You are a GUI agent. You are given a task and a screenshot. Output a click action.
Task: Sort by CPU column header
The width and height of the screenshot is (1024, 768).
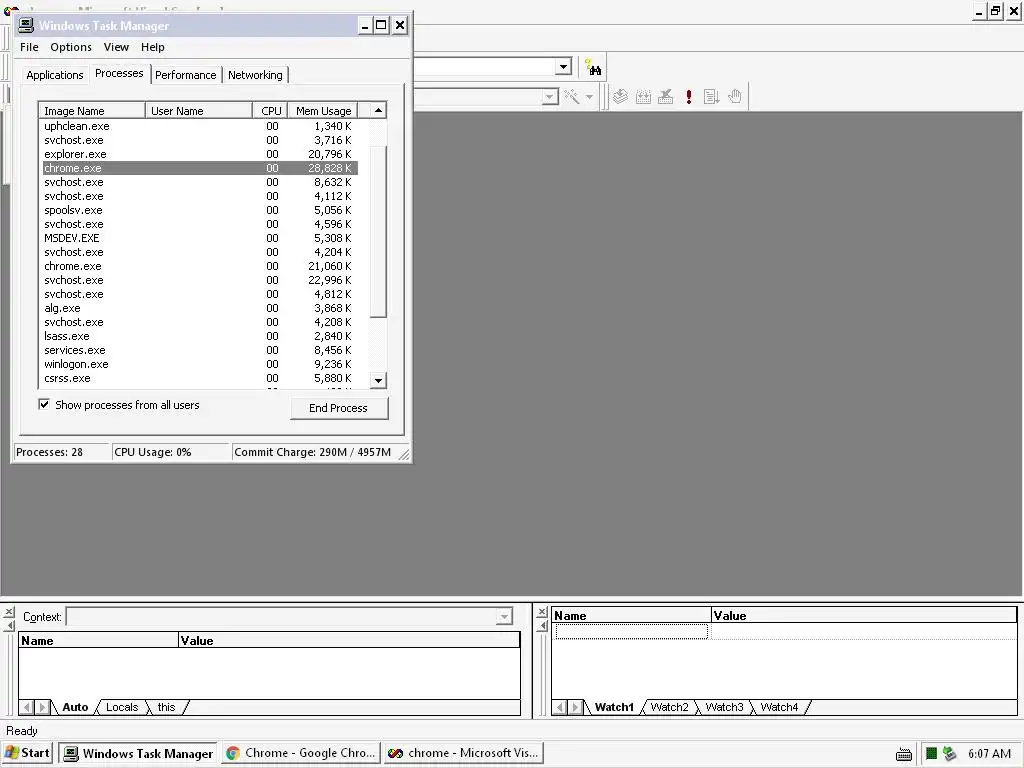coord(270,111)
